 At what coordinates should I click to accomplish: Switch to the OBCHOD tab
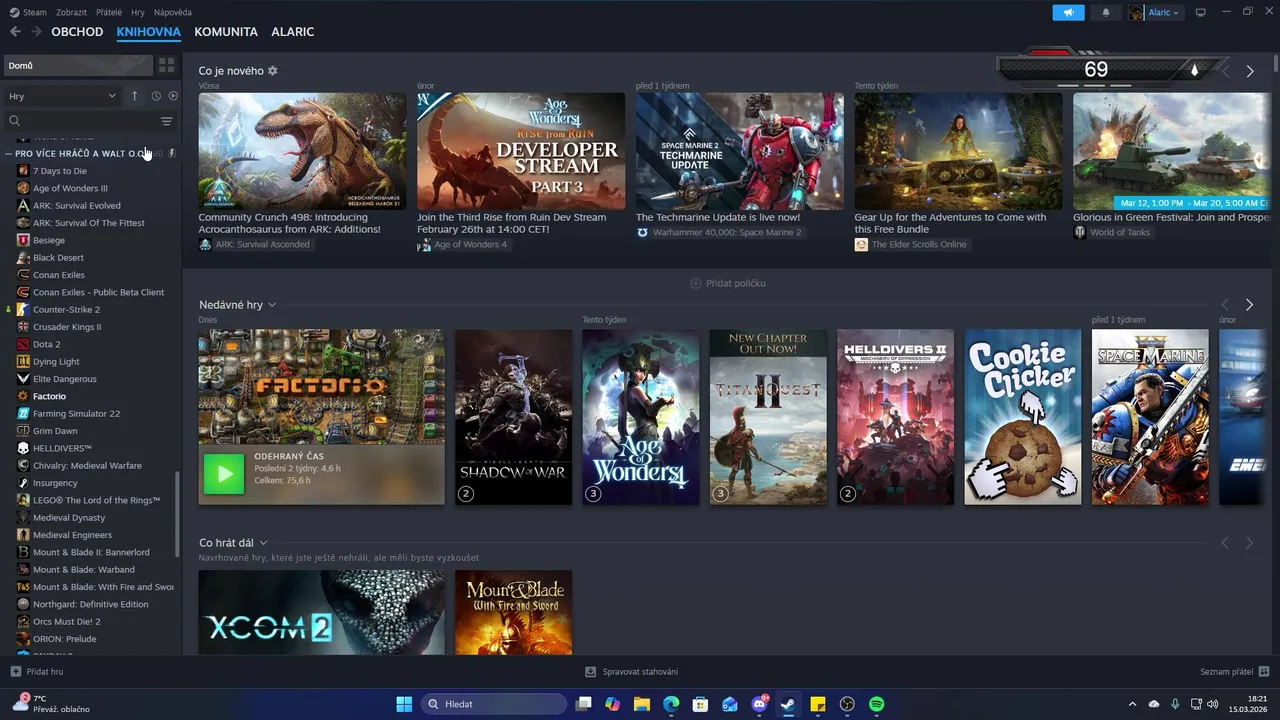tap(77, 32)
